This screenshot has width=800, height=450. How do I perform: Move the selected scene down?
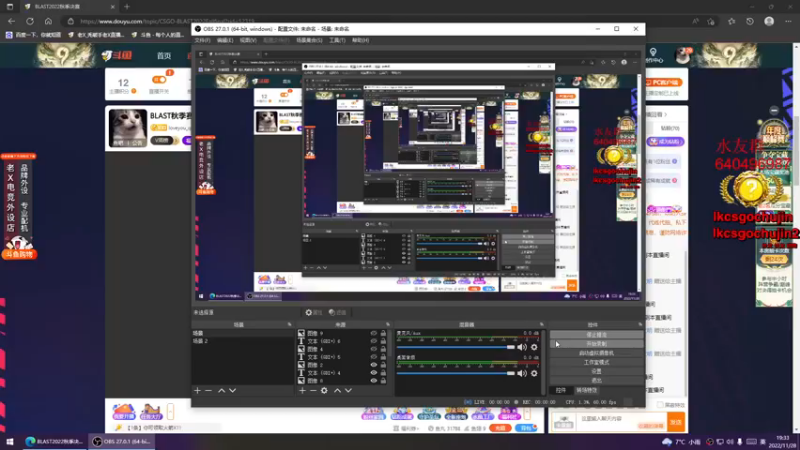(x=233, y=390)
